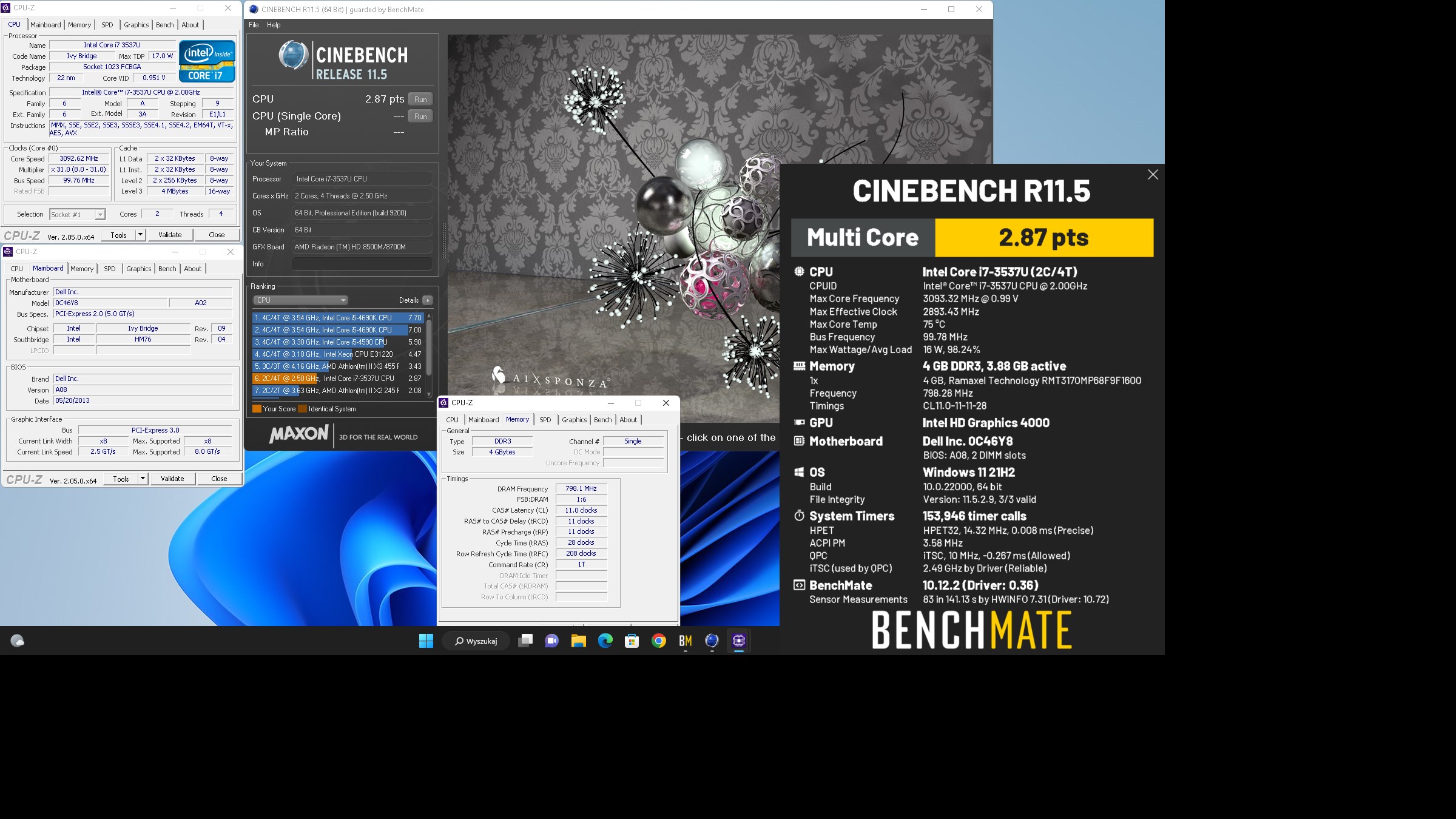Click the Your Score orange legend swatch
The width and height of the screenshot is (1456, 819).
click(x=257, y=409)
